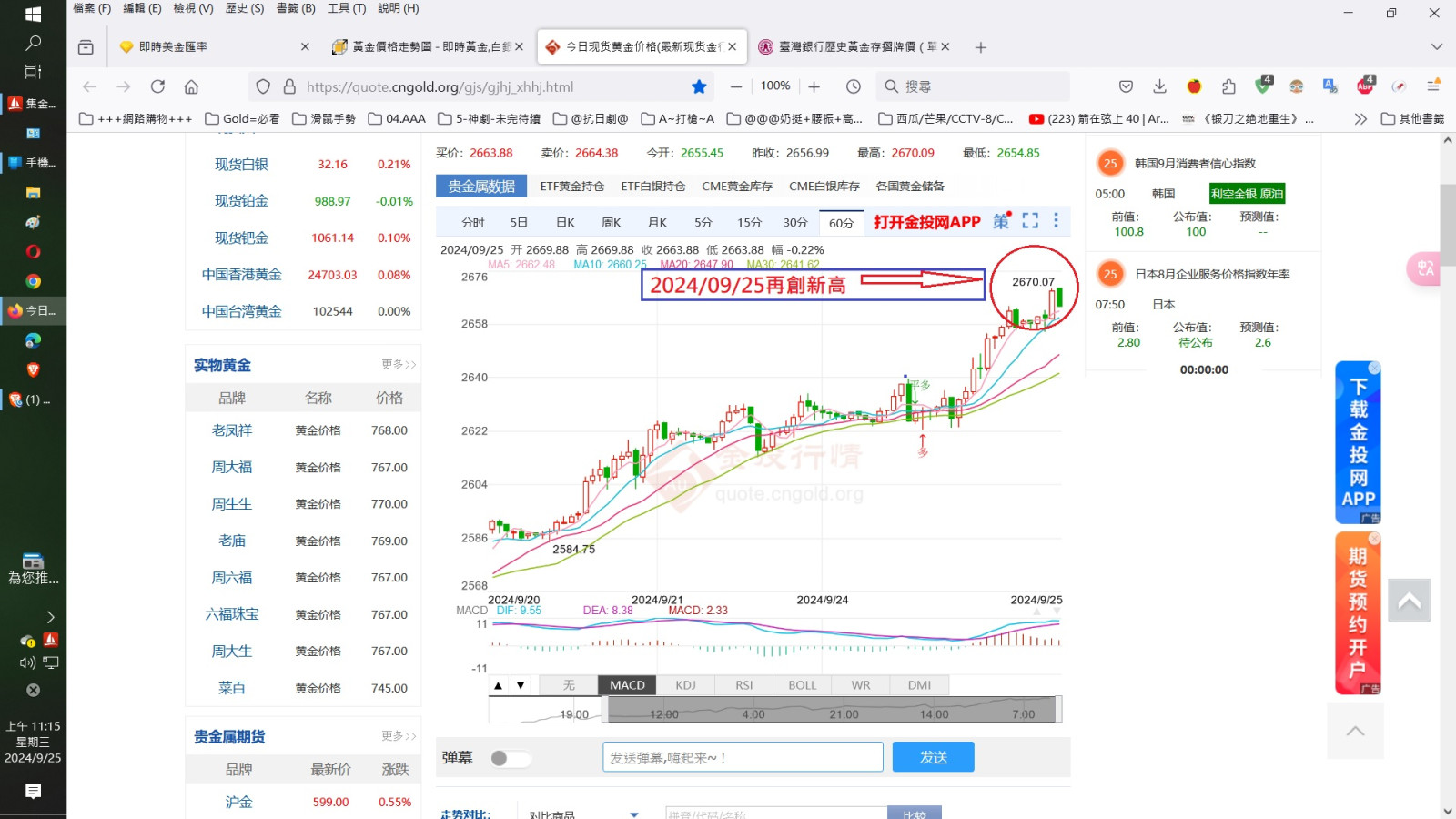Switch indicator to KDJ
This screenshot has height=819, width=1456.
(x=685, y=684)
